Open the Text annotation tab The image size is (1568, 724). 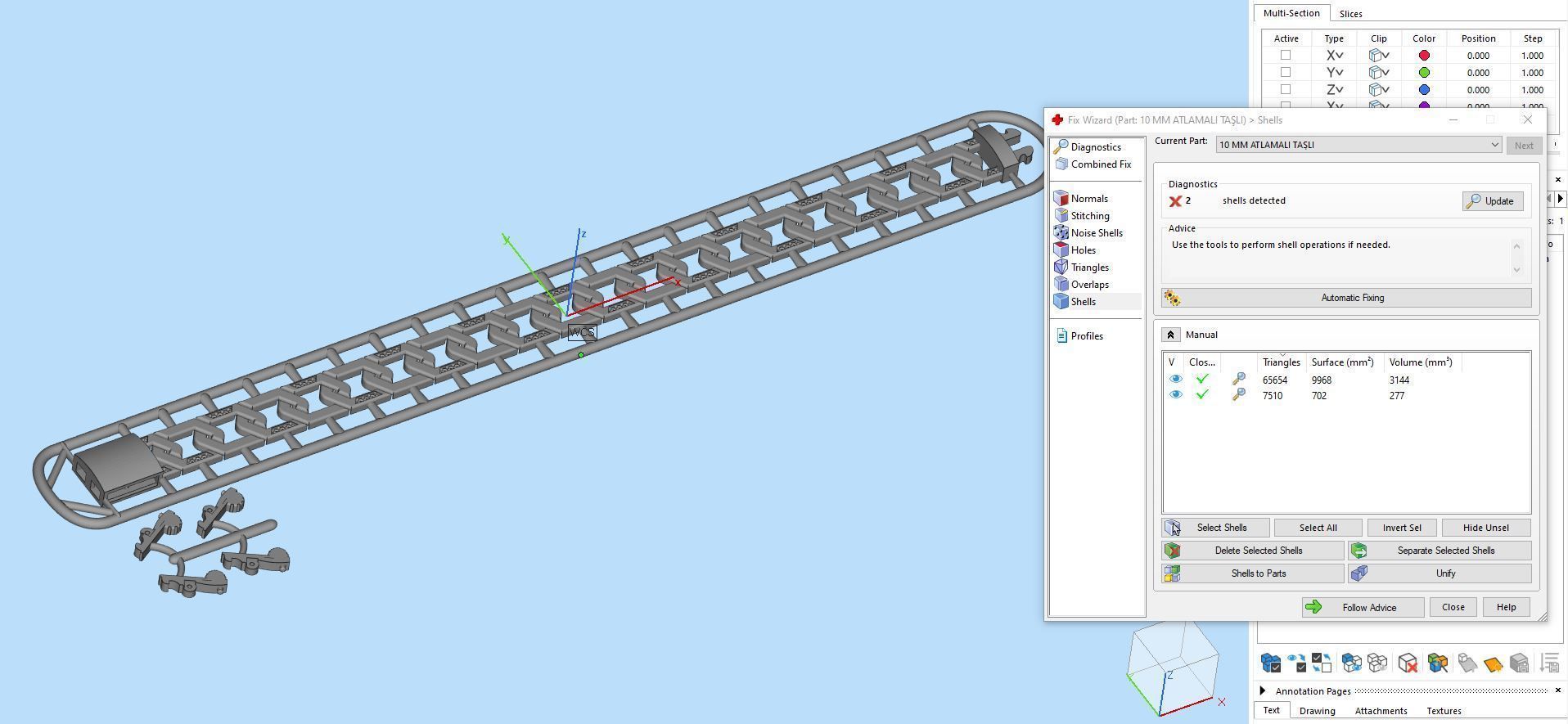coord(1271,710)
